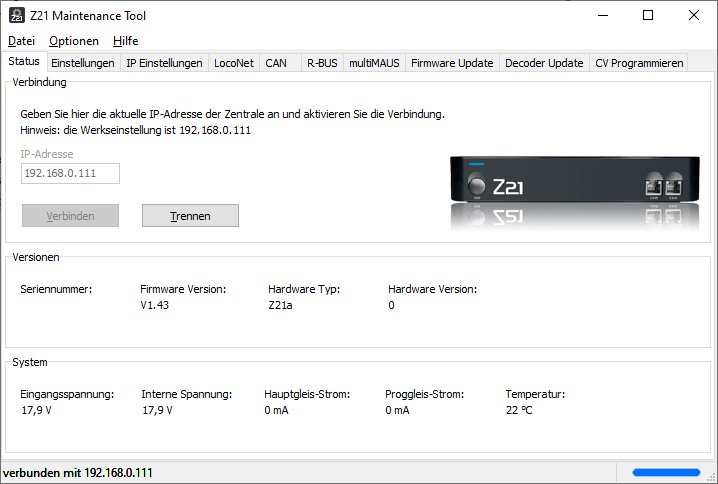The image size is (718, 484).
Task: Click the Hardware Version value 0
Action: coord(392,305)
